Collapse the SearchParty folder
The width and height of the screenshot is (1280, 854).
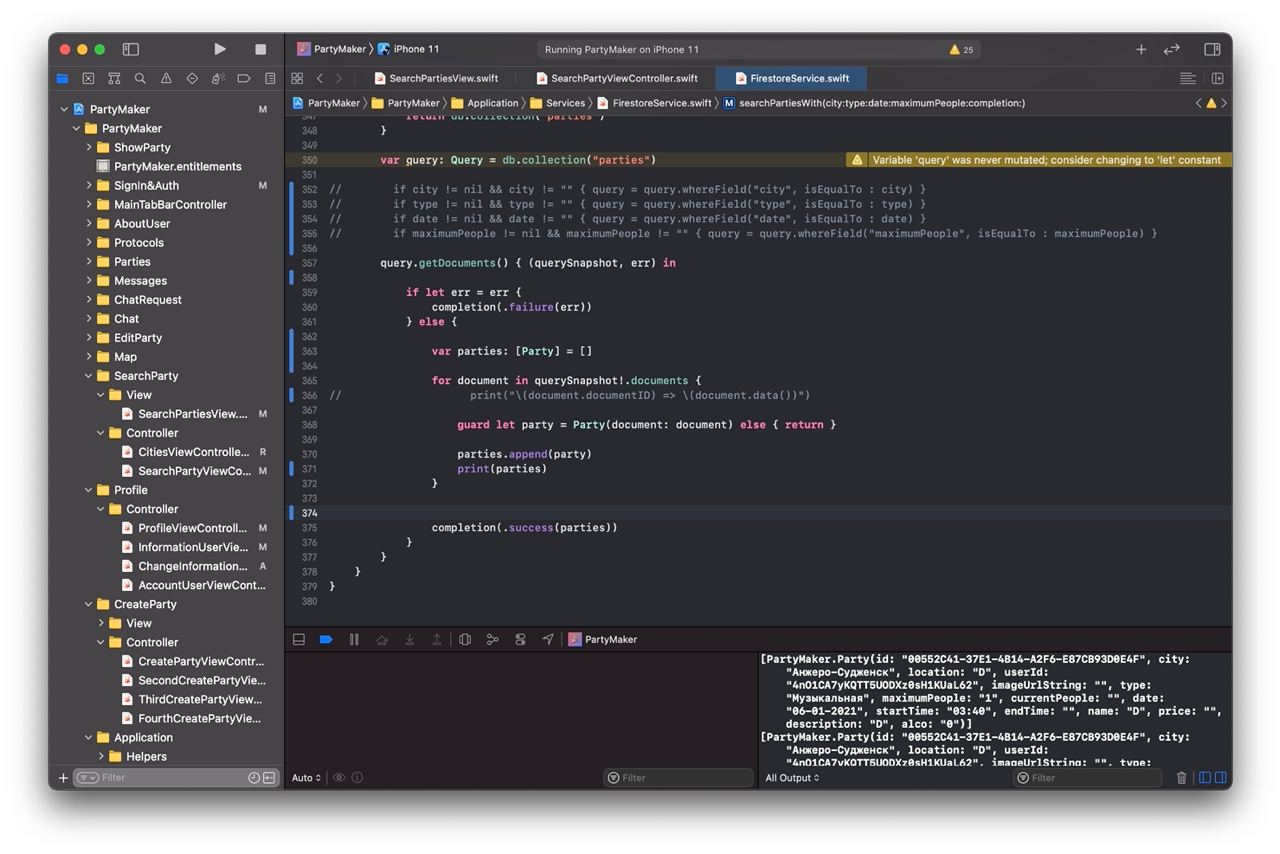point(89,376)
